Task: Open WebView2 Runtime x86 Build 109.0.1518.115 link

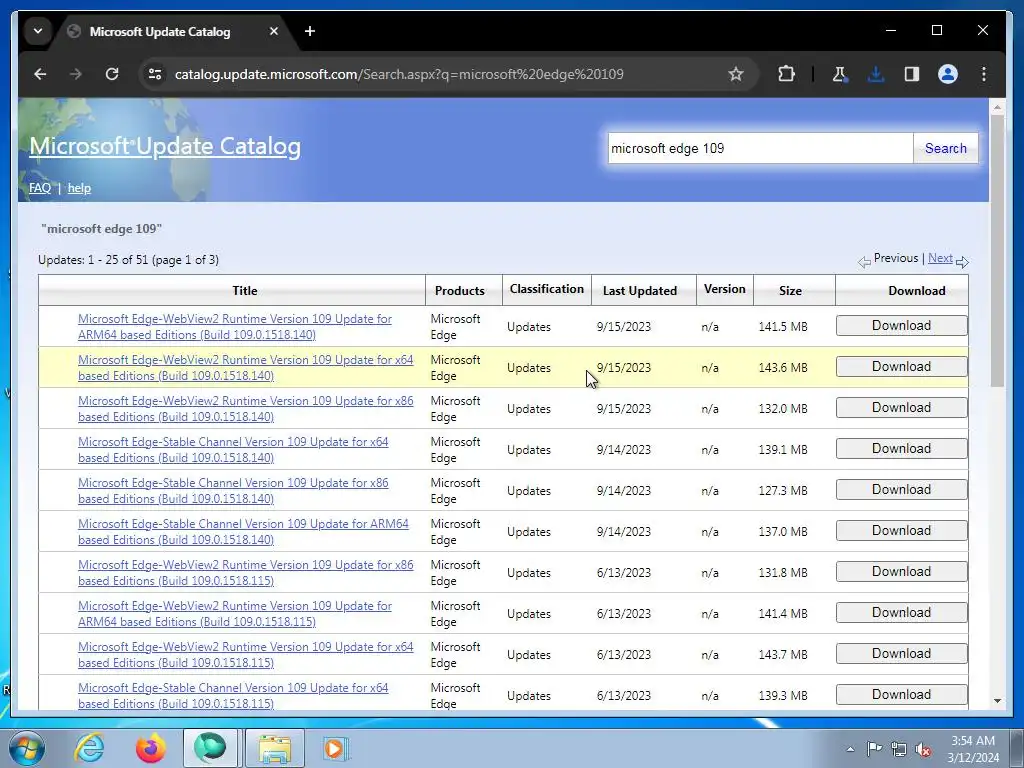Action: point(246,573)
